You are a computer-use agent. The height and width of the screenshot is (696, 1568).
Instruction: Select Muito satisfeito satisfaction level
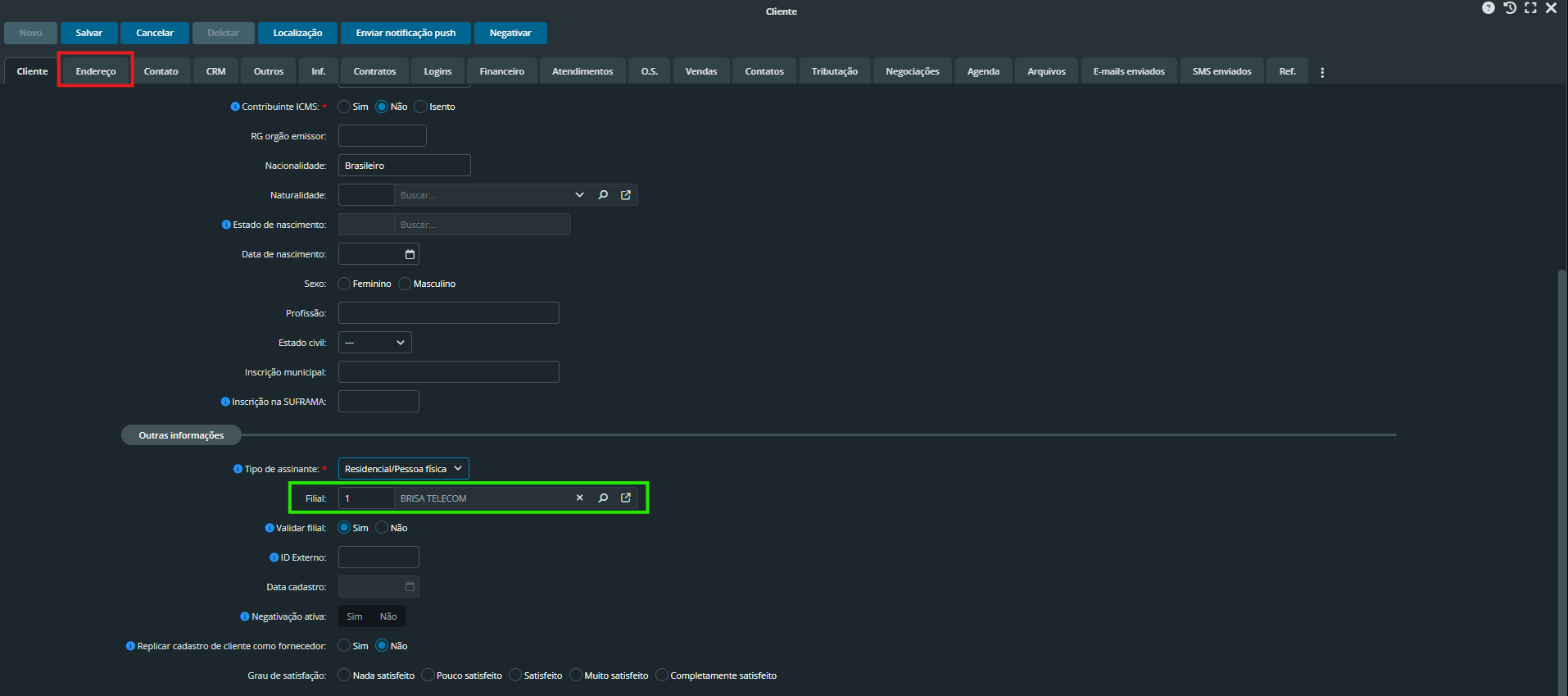[576, 676]
